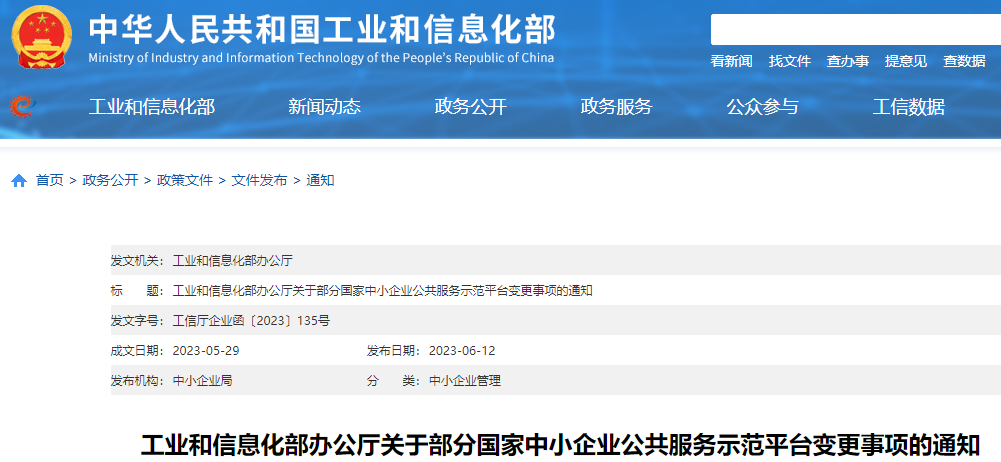
Task: Select creation date 2023-05-29
Action: pyautogui.click(x=206, y=351)
